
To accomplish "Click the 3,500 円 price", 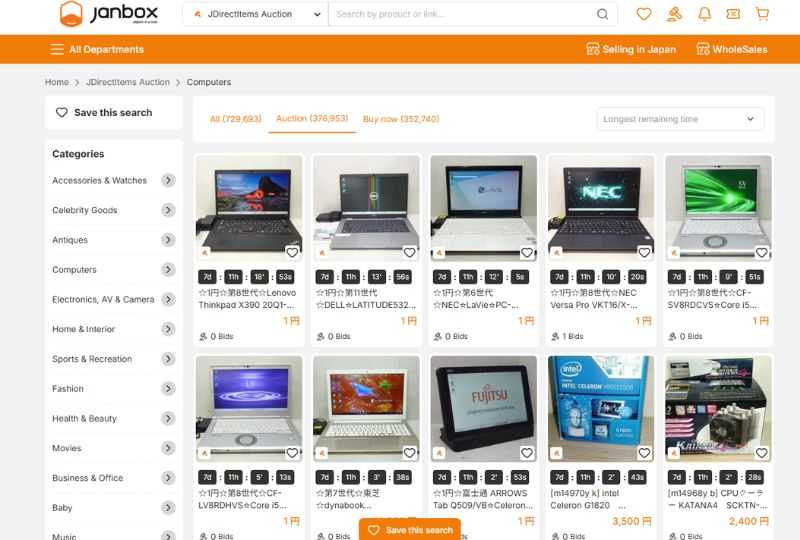I will [632, 521].
